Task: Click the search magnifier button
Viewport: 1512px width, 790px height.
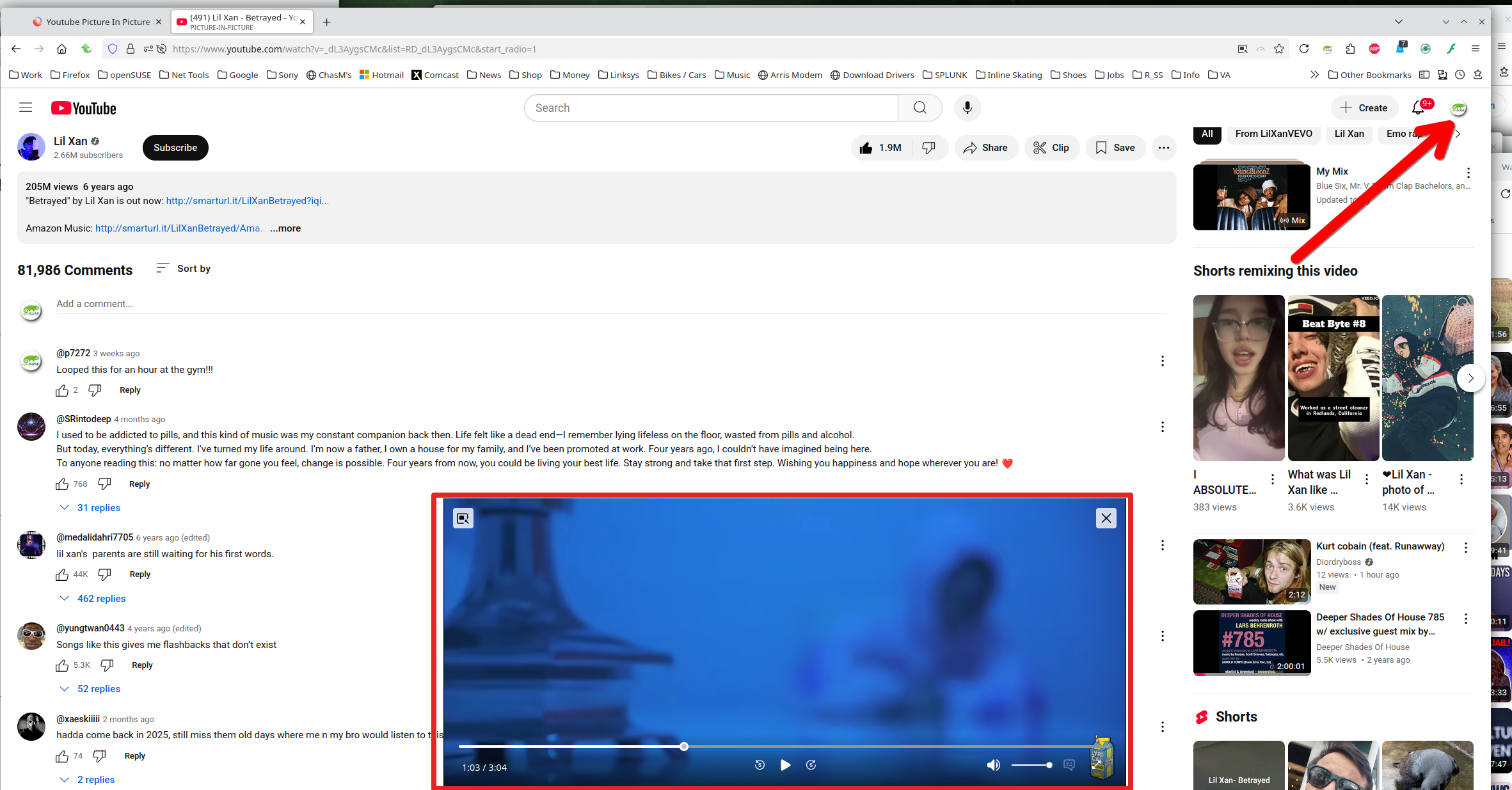Action: [919, 107]
